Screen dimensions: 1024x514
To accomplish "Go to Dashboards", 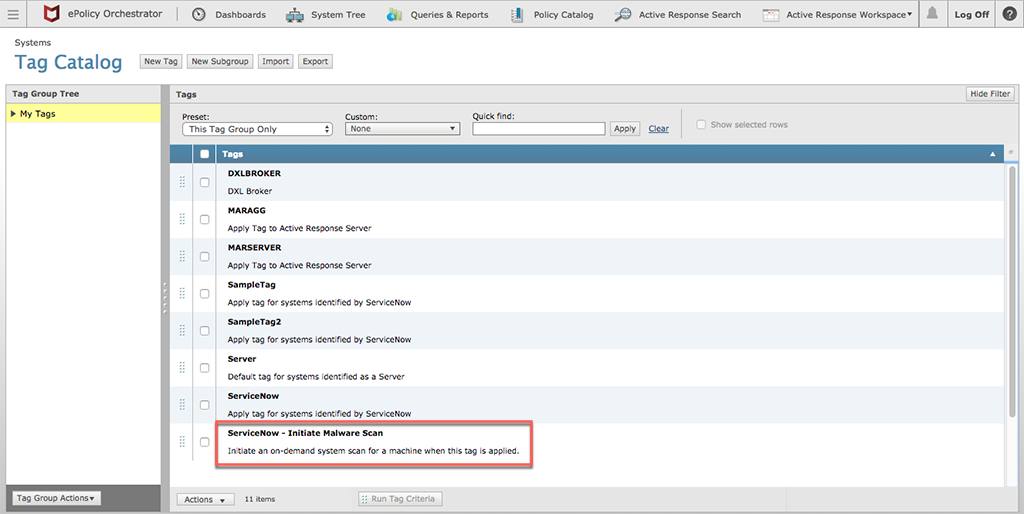I will [240, 14].
